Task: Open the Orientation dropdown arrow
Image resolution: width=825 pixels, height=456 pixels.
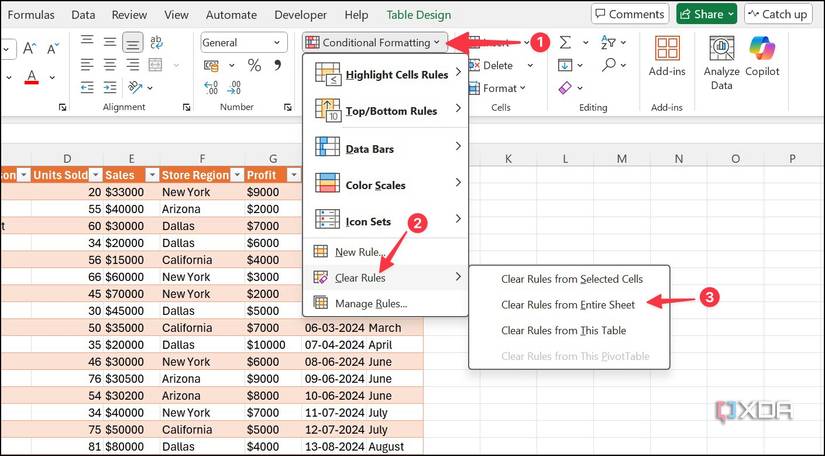Action: coord(150,88)
